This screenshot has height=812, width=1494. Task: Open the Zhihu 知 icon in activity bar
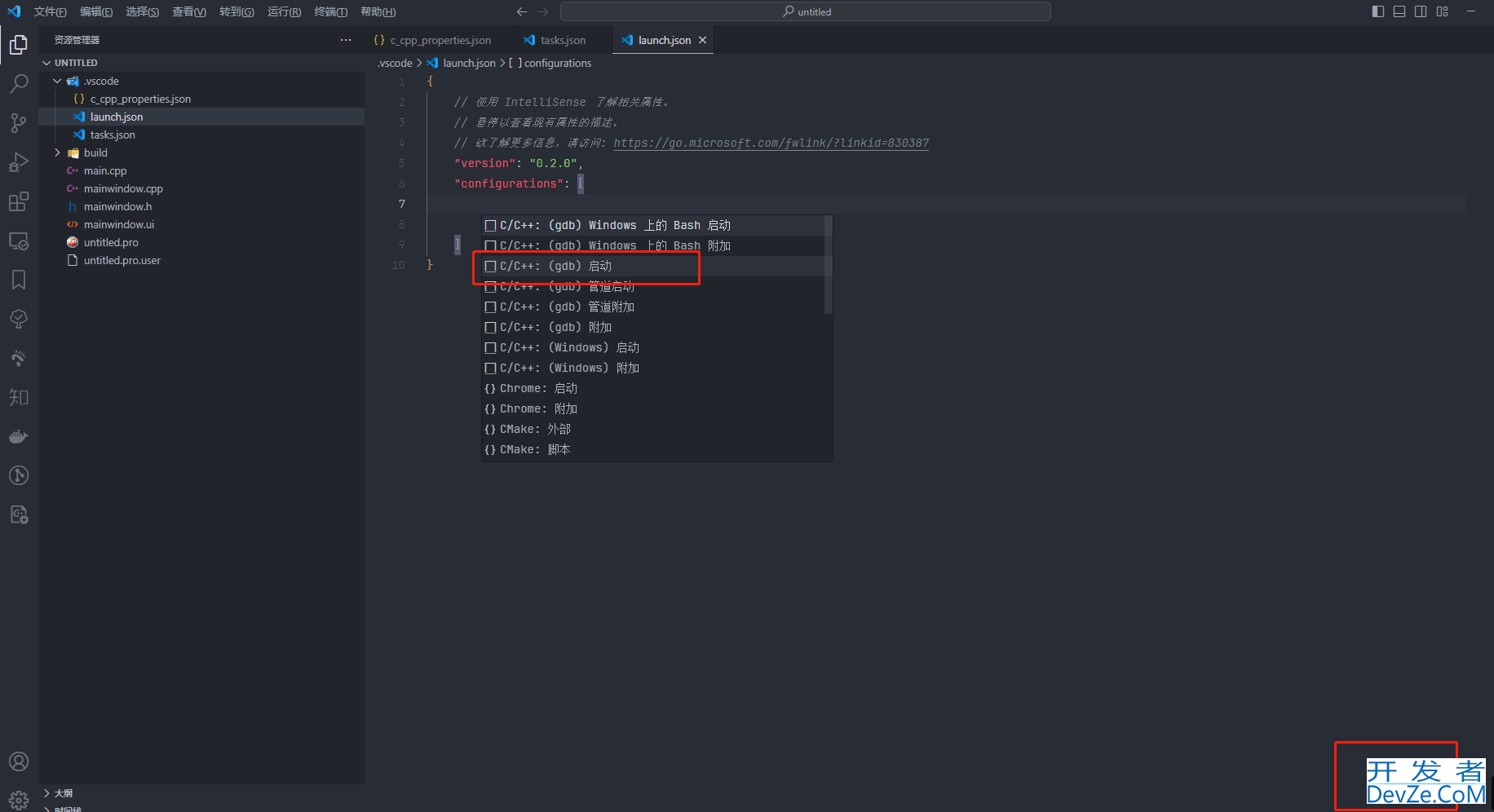coord(19,397)
